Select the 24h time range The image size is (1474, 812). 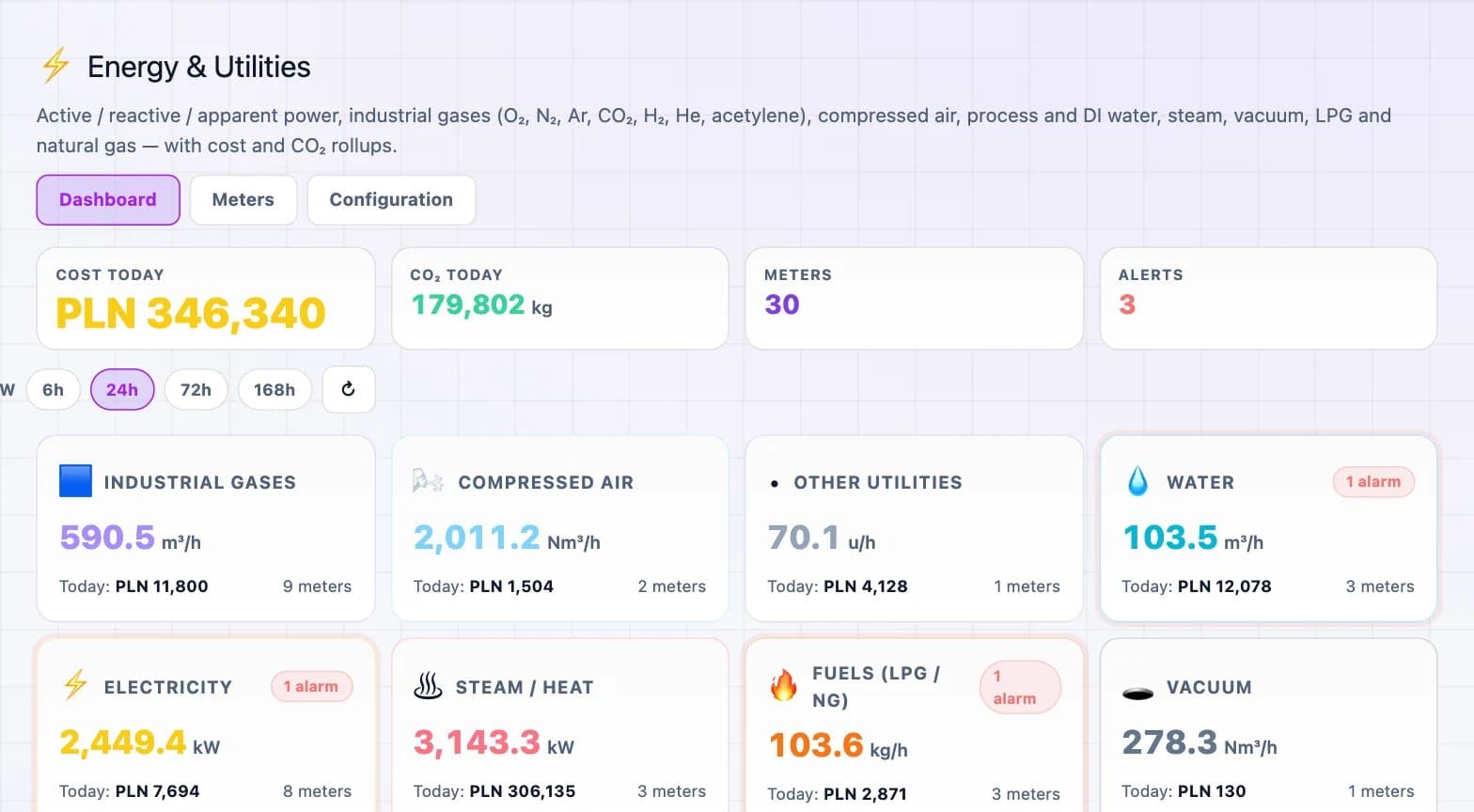pos(122,390)
